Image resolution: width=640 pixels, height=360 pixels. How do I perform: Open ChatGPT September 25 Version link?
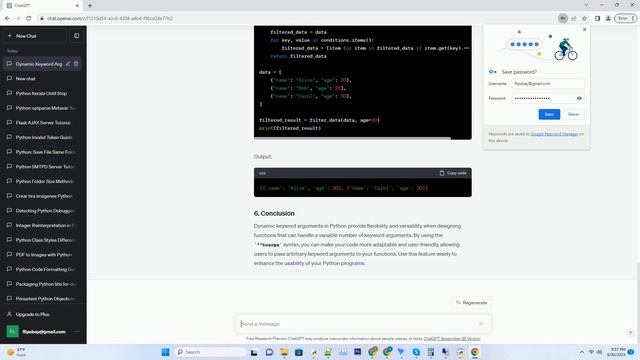click(452, 339)
